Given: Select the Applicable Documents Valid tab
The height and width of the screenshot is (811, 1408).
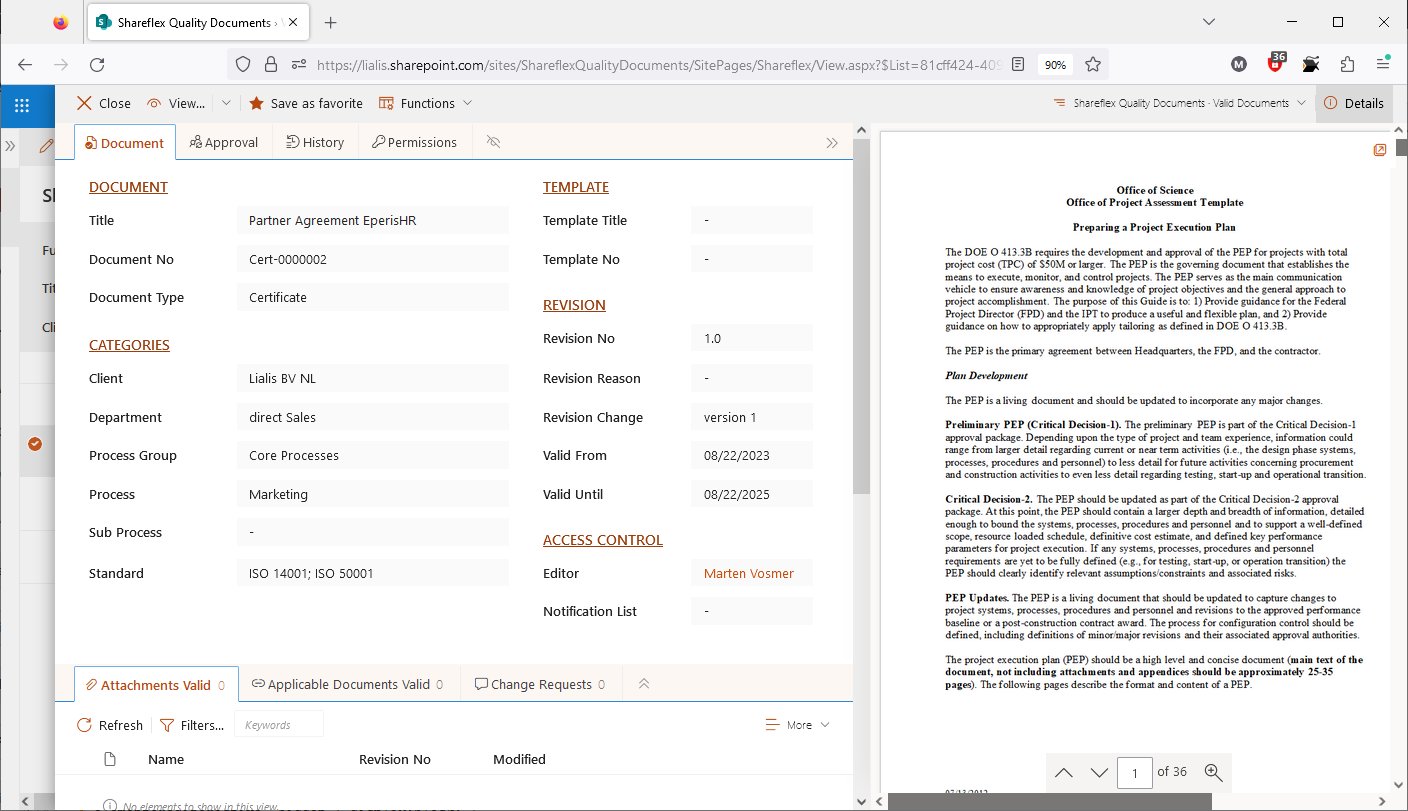Looking at the screenshot, I should tap(349, 684).
